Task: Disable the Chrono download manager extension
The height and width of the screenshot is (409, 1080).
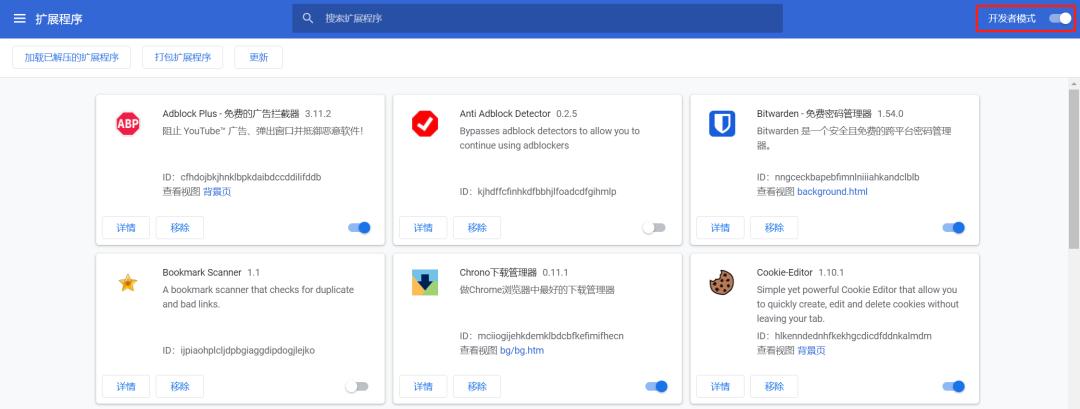Action: tap(656, 387)
